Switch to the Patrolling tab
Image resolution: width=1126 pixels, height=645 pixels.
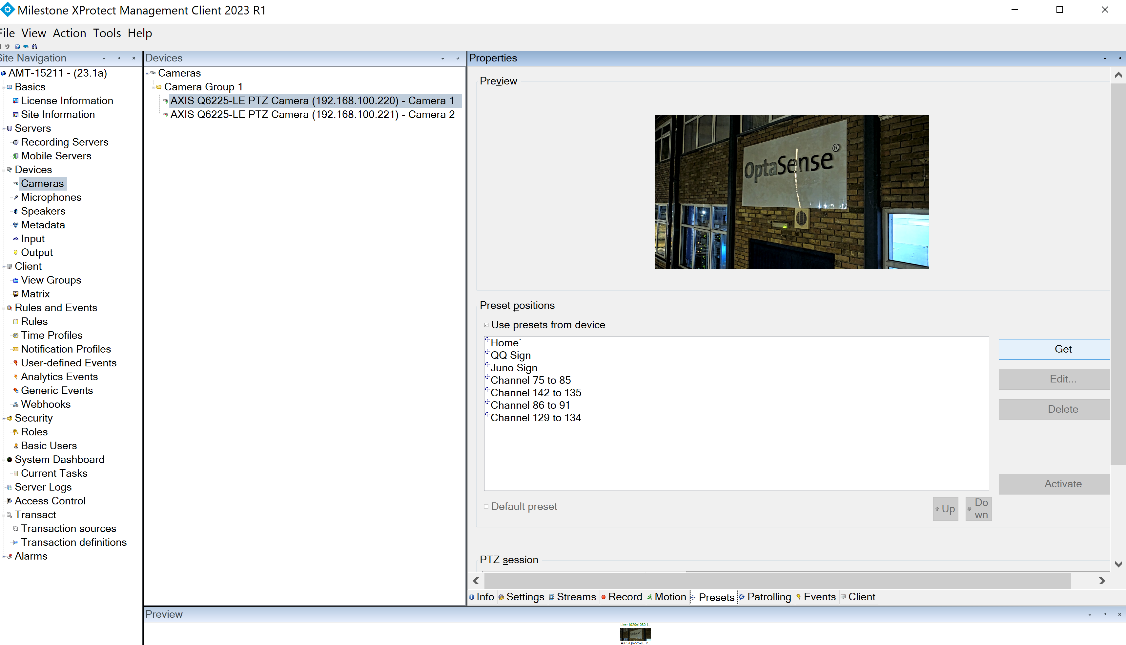768,597
